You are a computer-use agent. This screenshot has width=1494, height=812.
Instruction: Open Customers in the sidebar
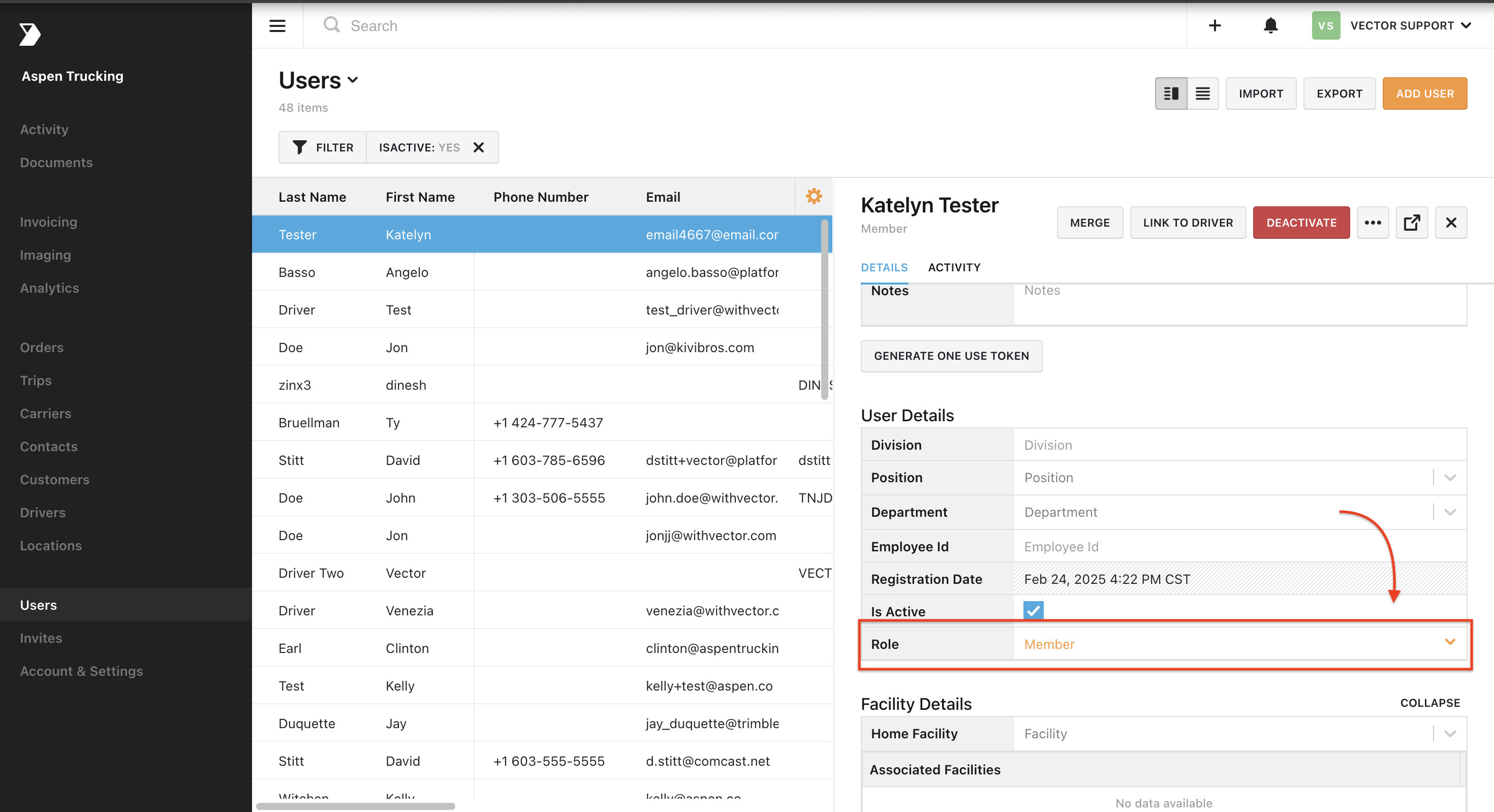click(x=54, y=480)
